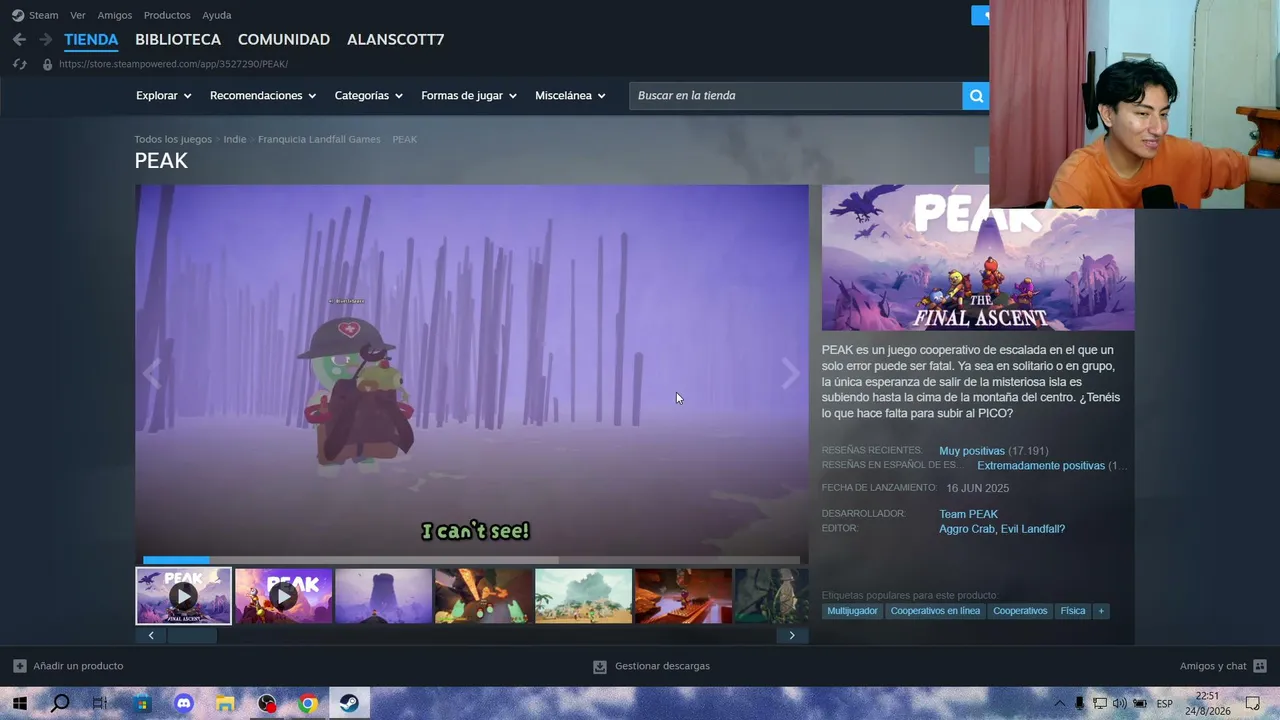Open the Amigos menu
This screenshot has width=1280, height=720.
(115, 15)
